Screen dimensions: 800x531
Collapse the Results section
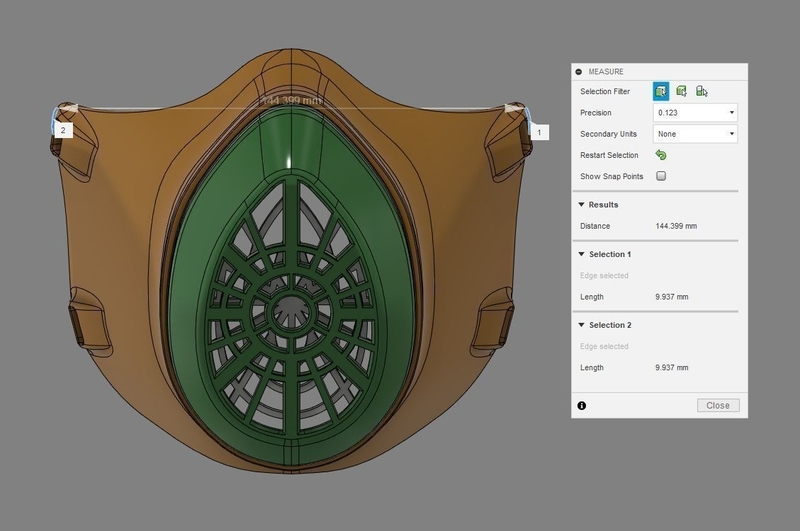[582, 205]
